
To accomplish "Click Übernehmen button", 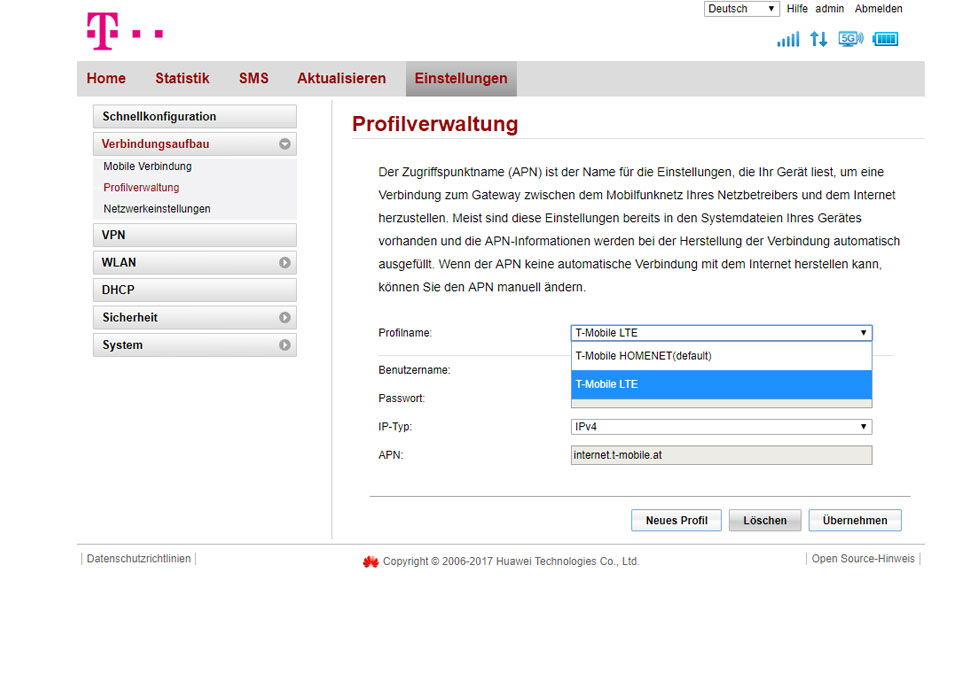I will coord(855,520).
